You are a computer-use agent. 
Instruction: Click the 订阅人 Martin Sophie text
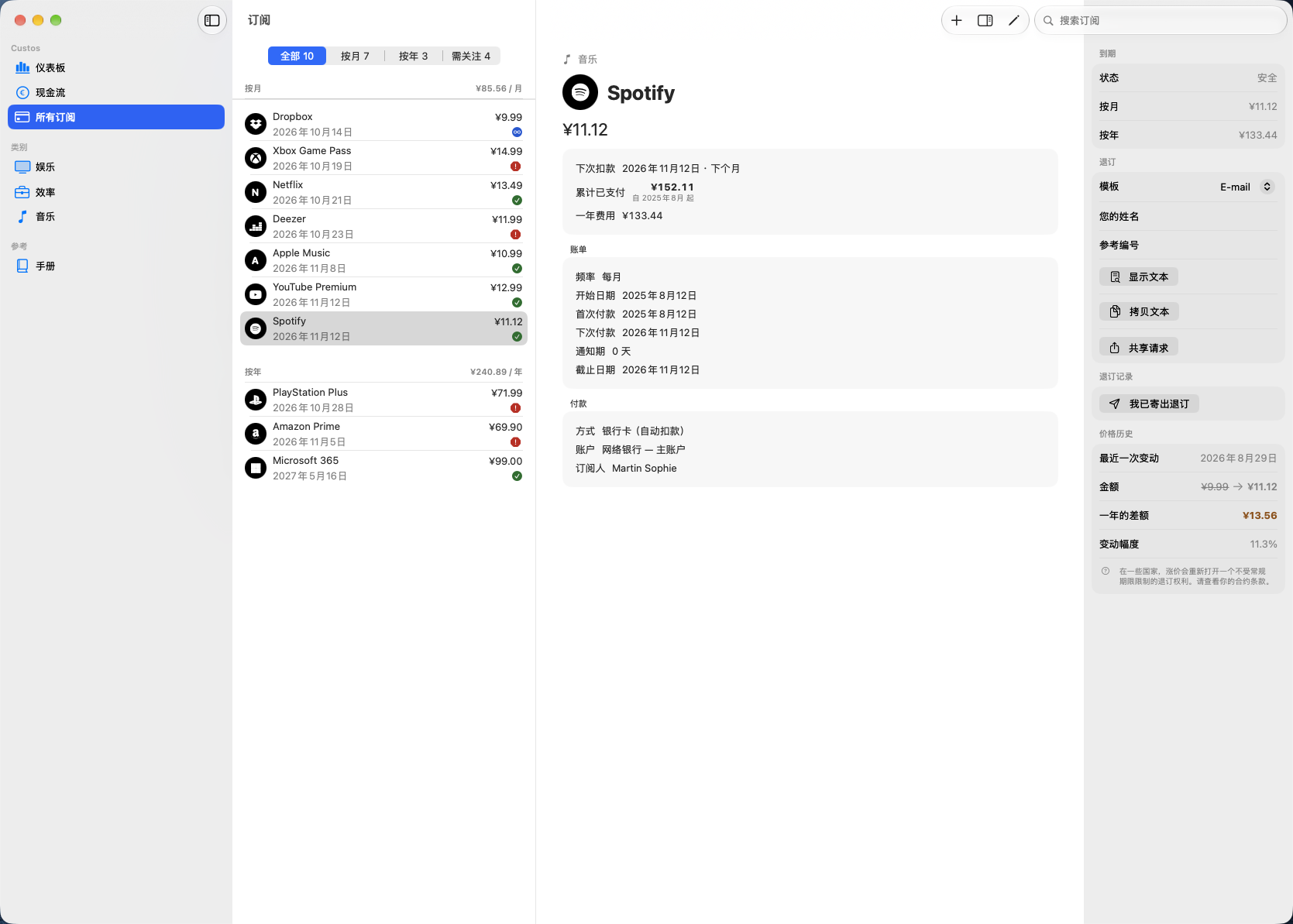point(626,469)
